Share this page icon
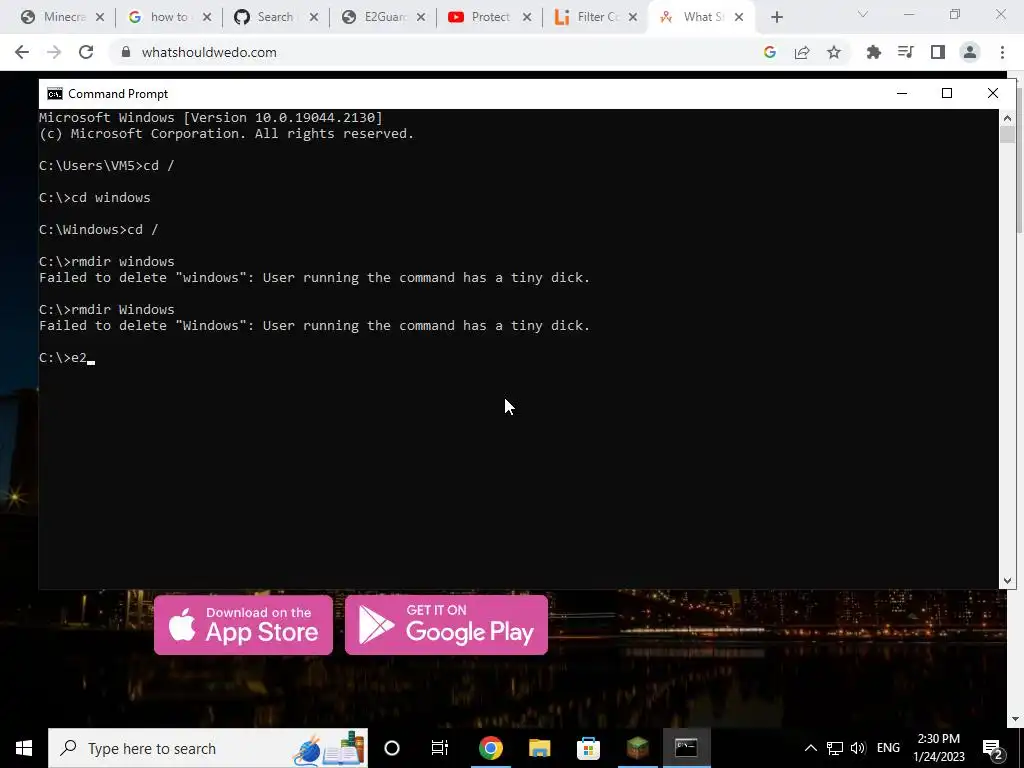Screen dimensions: 1024x768 (802, 52)
